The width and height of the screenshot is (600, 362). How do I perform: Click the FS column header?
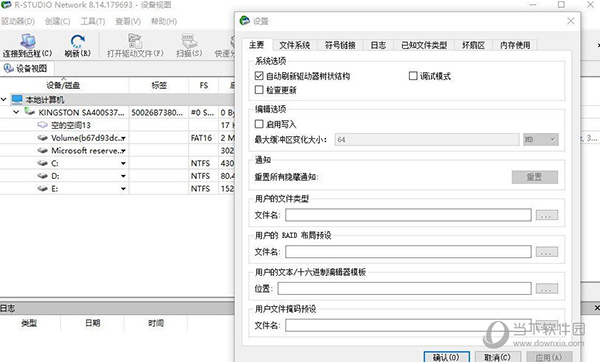tap(204, 85)
